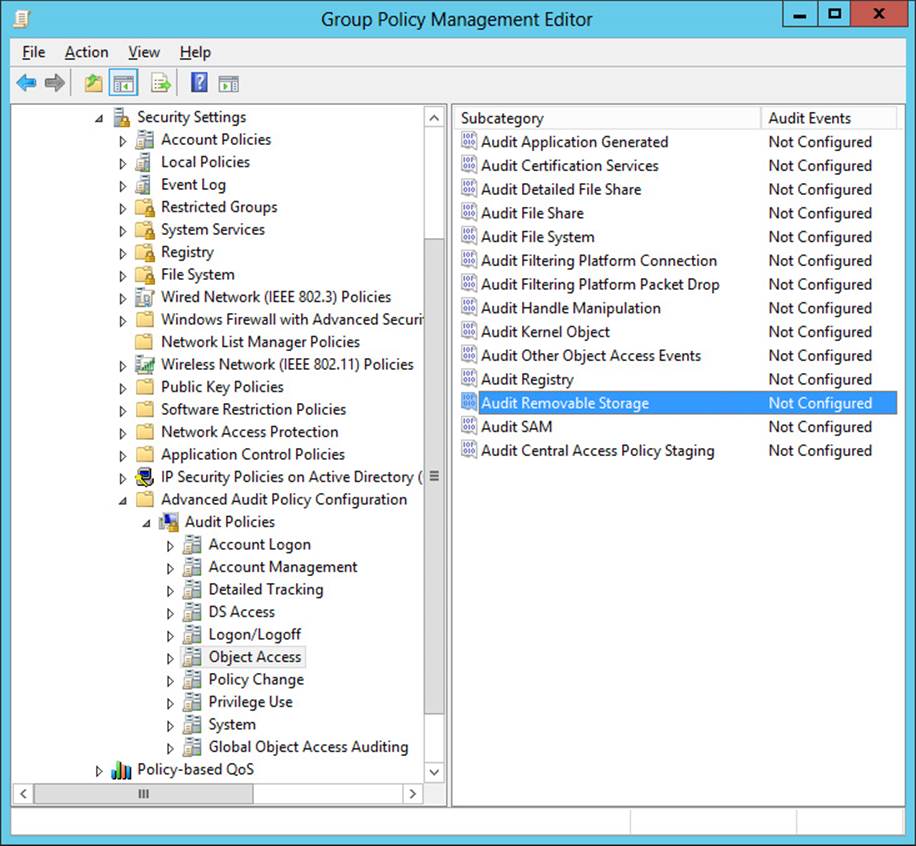916x846 pixels.
Task: Click the Policy-based QoS chart icon
Action: coord(121,770)
